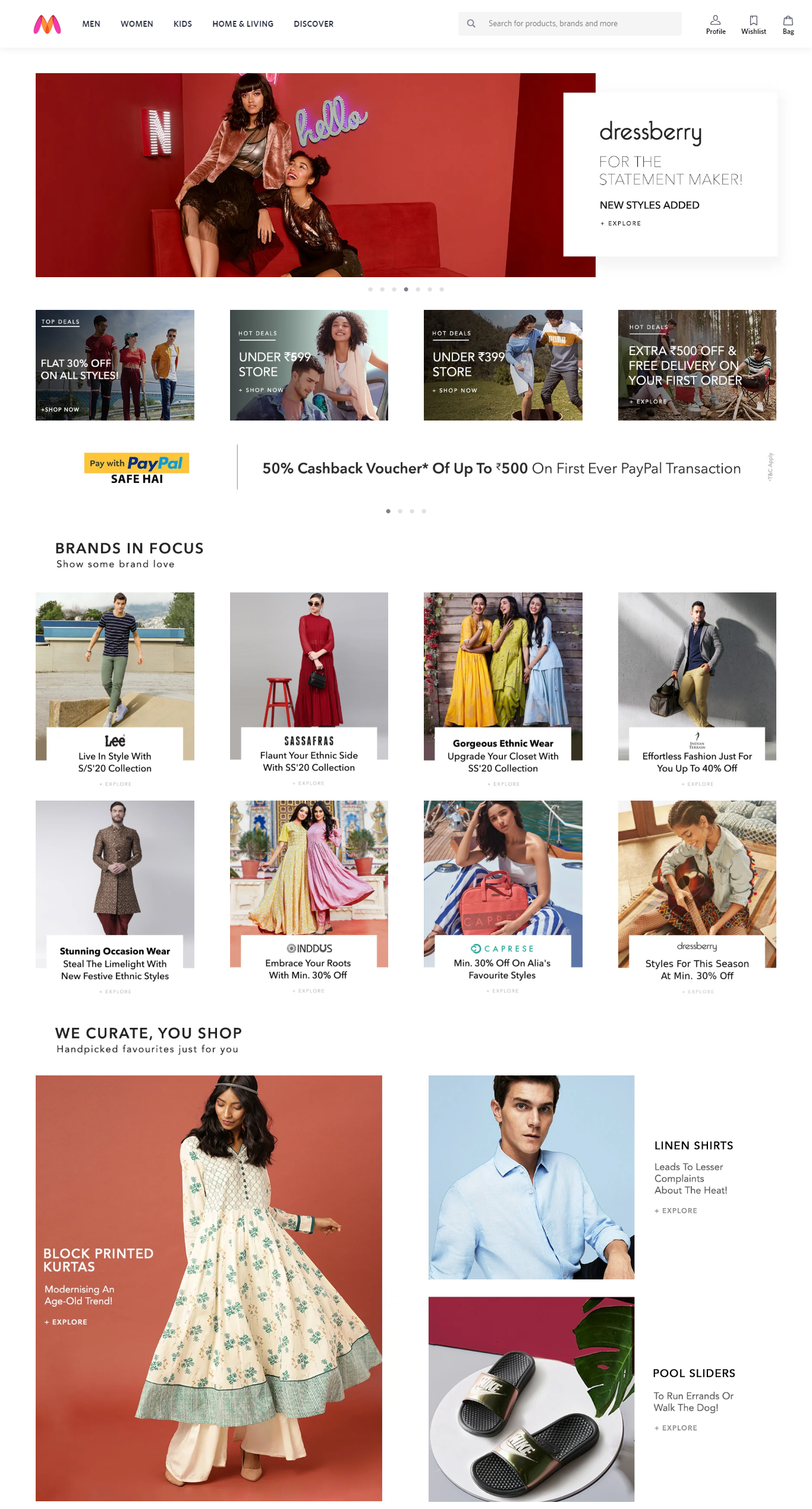This screenshot has width=812, height=1509.
Task: Open the Caprese Alia's favourite styles card
Action: [x=503, y=898]
